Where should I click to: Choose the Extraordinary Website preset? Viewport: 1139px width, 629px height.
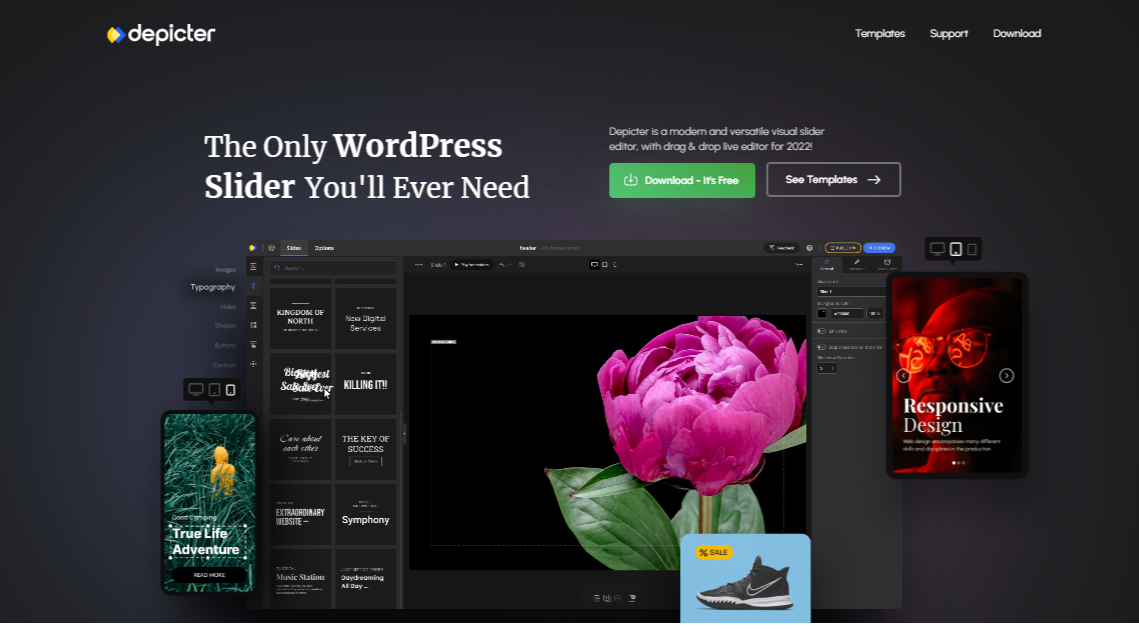point(301,515)
